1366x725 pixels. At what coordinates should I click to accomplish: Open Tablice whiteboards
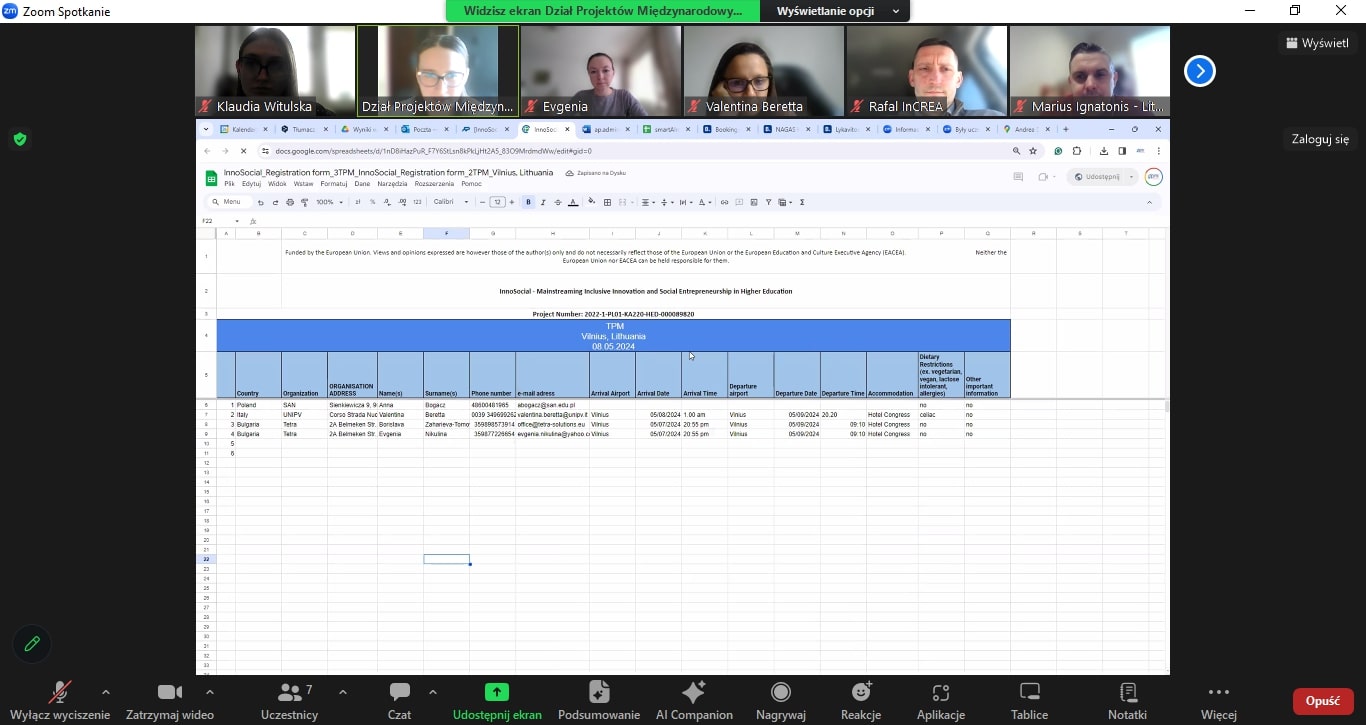1029,700
